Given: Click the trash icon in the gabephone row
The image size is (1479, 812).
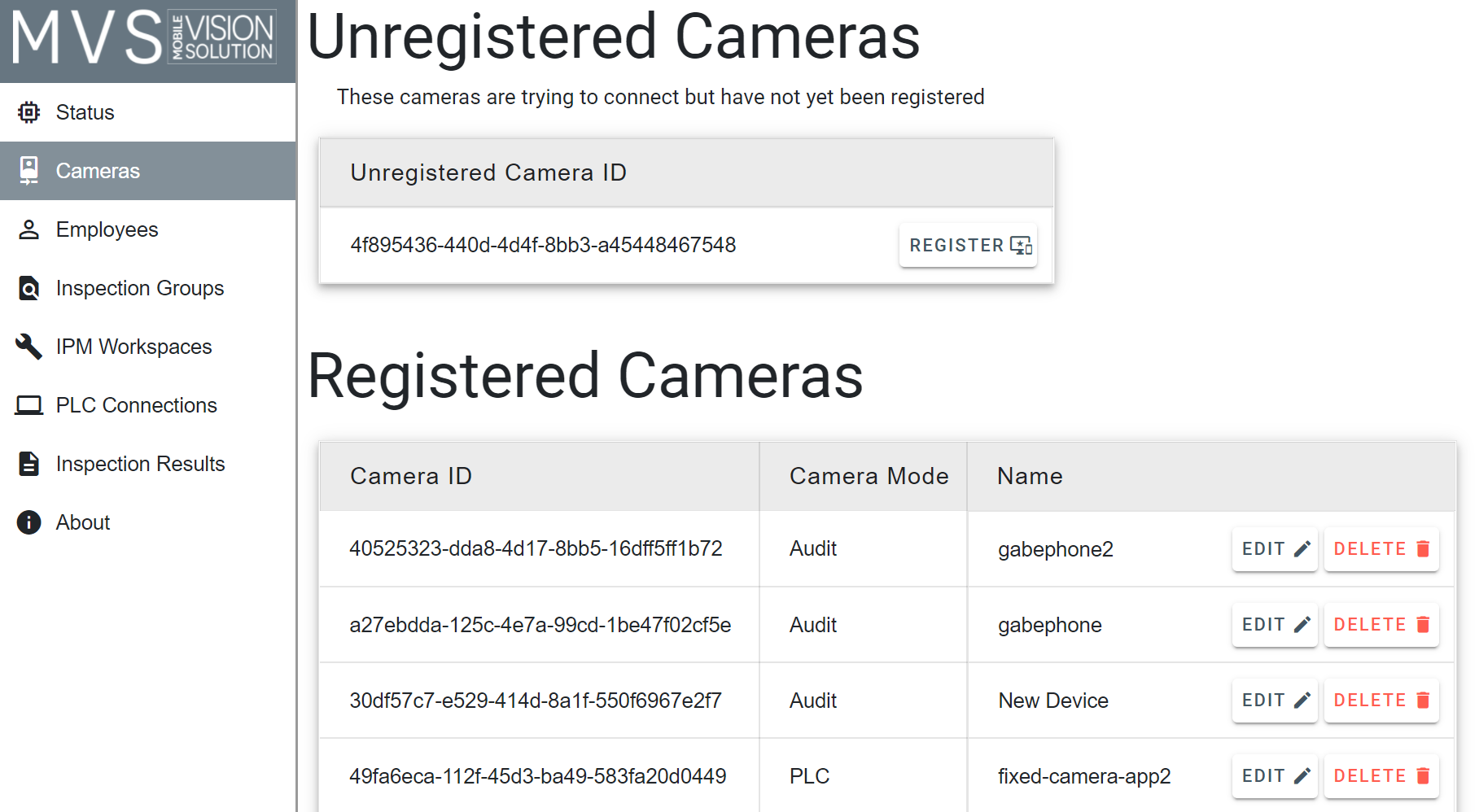Looking at the screenshot, I should tap(1423, 625).
